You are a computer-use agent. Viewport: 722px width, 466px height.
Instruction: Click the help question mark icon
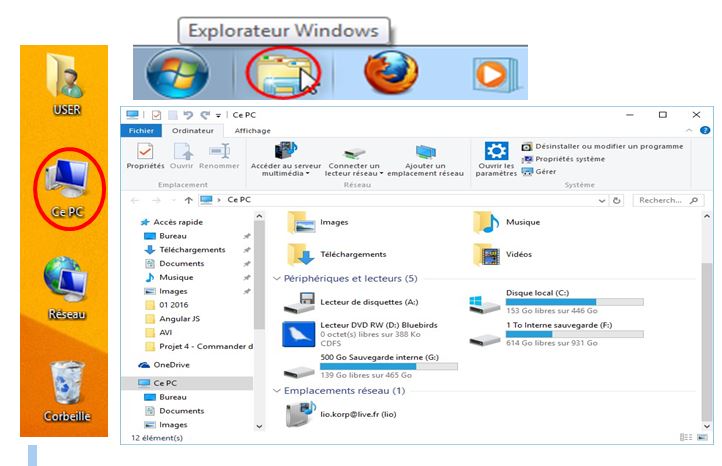tap(705, 130)
